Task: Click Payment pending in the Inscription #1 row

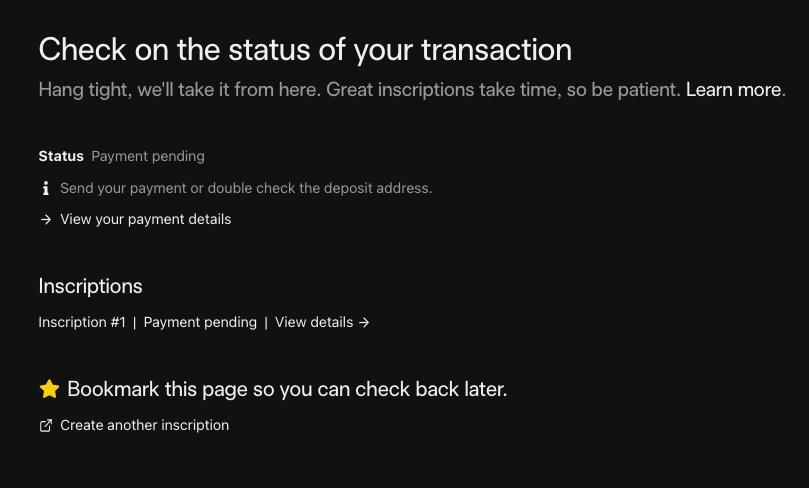Action: [200, 322]
